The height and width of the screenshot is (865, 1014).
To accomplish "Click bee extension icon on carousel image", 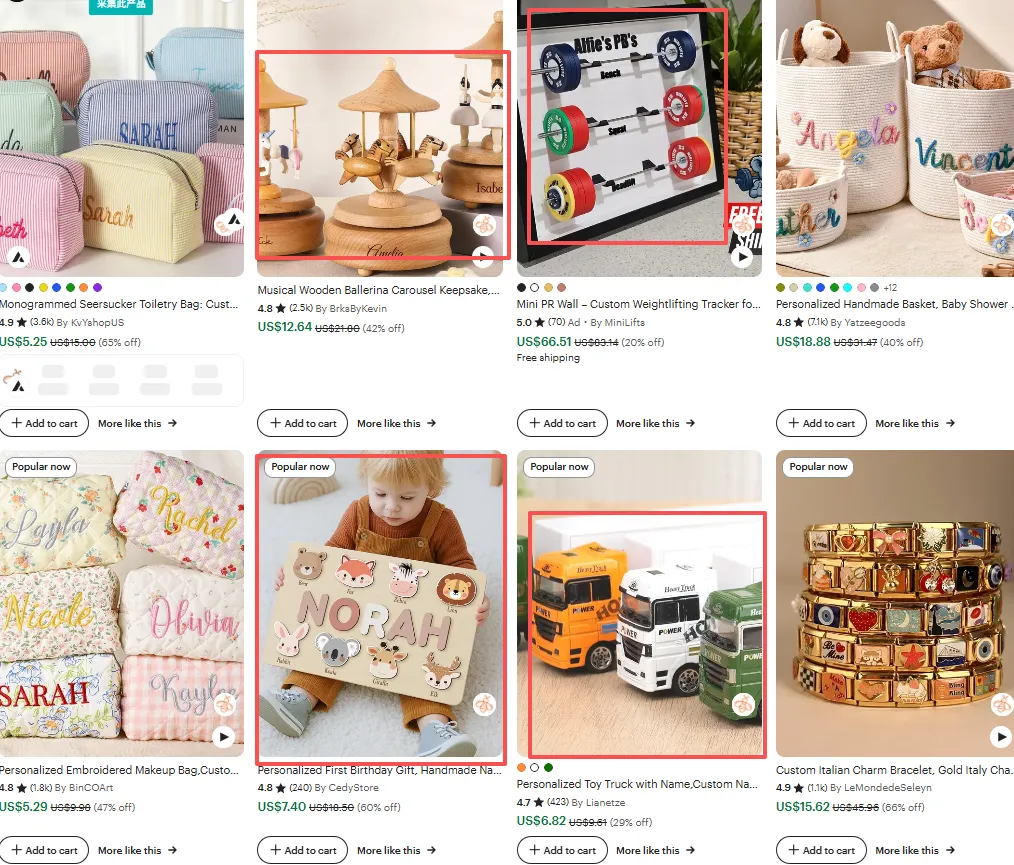I will (484, 225).
